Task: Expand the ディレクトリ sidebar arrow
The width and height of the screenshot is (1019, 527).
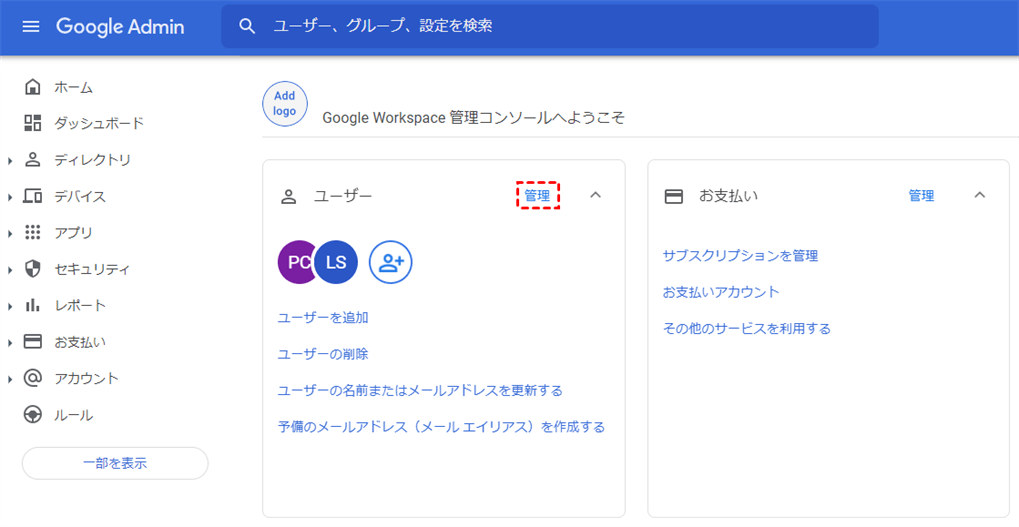Action: (10, 161)
